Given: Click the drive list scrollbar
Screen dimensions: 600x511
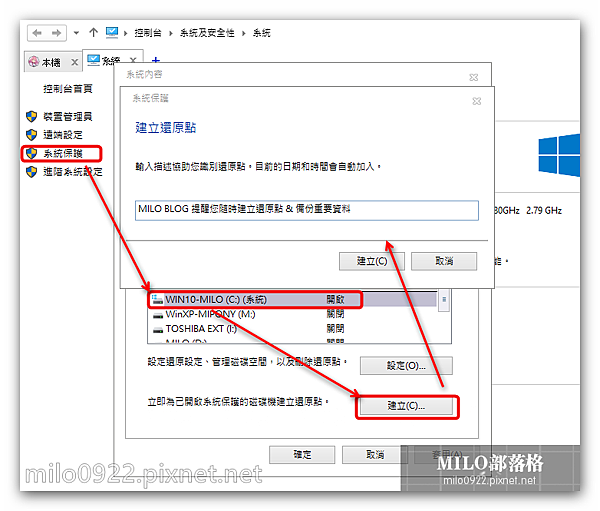Looking at the screenshot, I should [x=444, y=300].
